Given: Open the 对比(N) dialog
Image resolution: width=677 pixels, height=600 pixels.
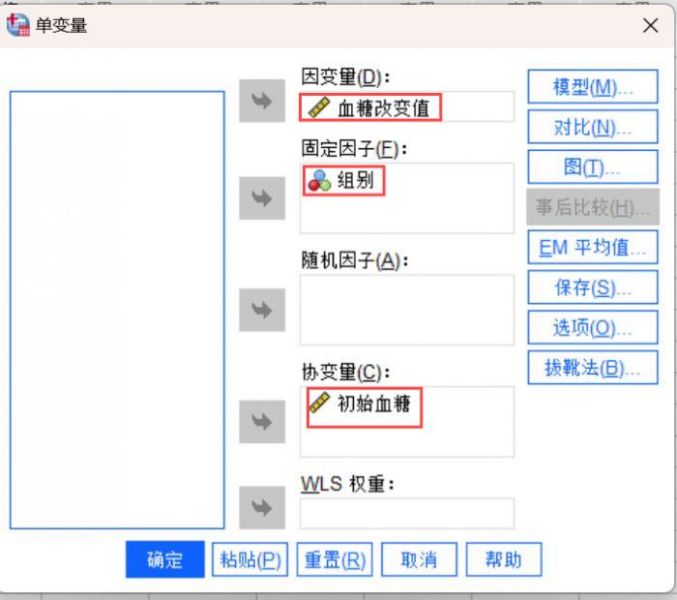Looking at the screenshot, I should [x=593, y=127].
